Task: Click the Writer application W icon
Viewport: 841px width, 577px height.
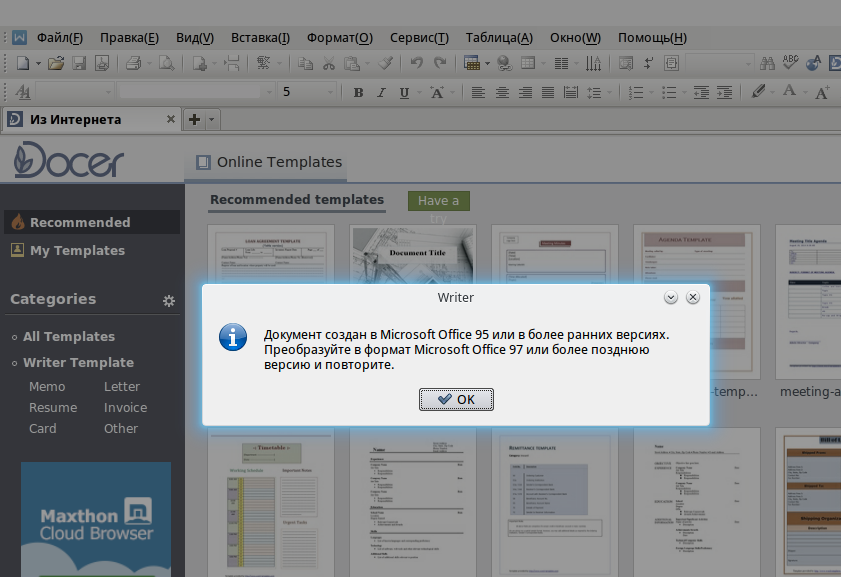Action: 19,38
